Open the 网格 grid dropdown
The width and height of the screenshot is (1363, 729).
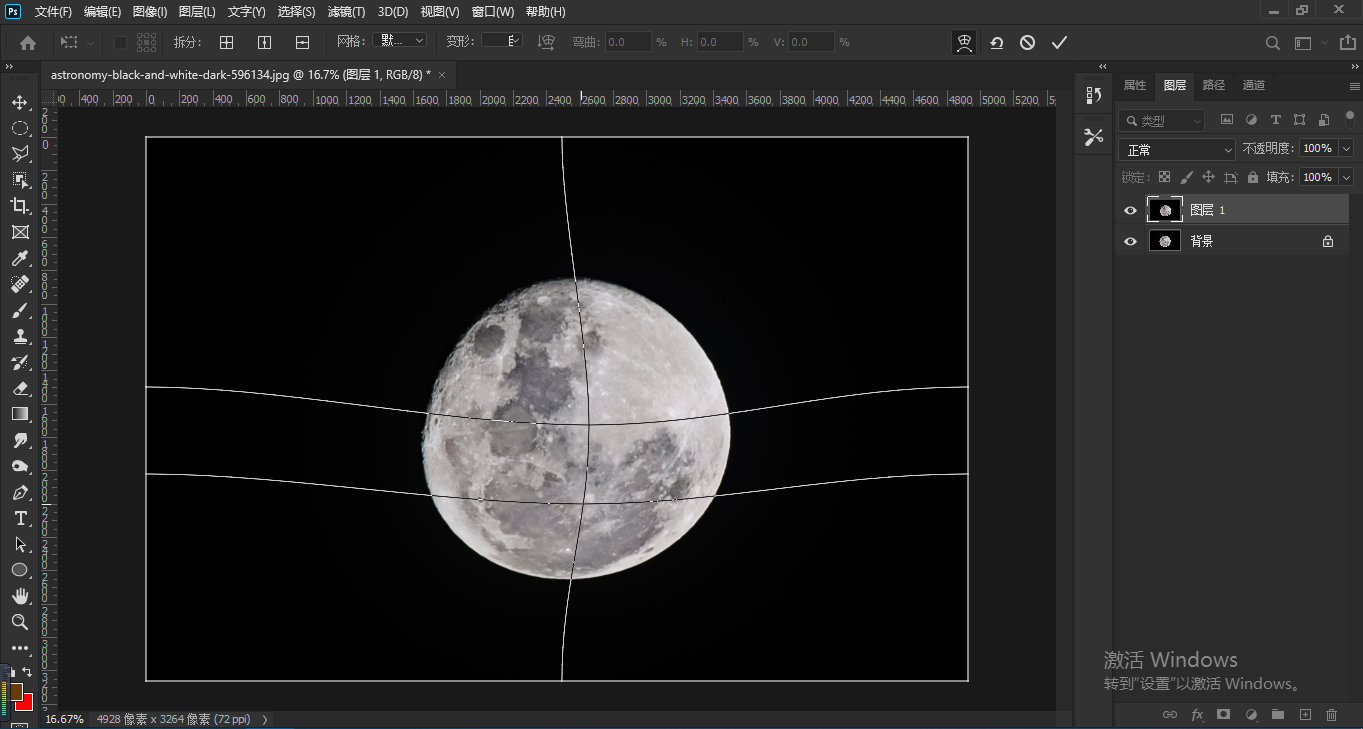[399, 41]
